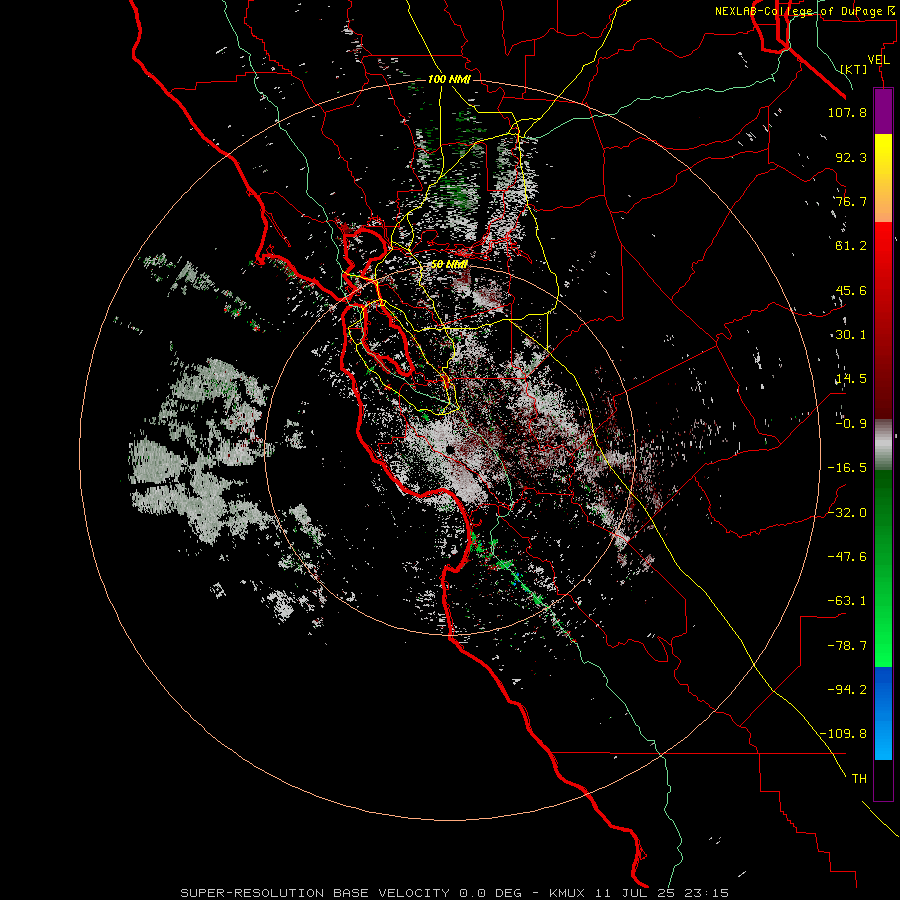900x900 pixels.
Task: Click the 92.3 velocity scale value
Action: (851, 157)
